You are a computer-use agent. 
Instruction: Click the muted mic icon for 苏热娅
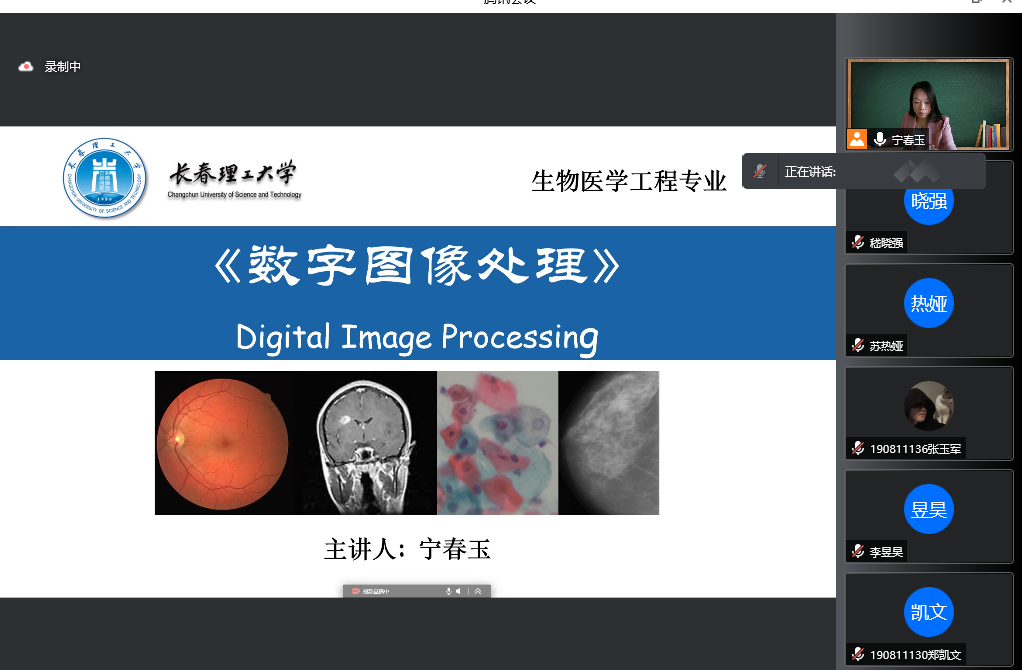(858, 345)
